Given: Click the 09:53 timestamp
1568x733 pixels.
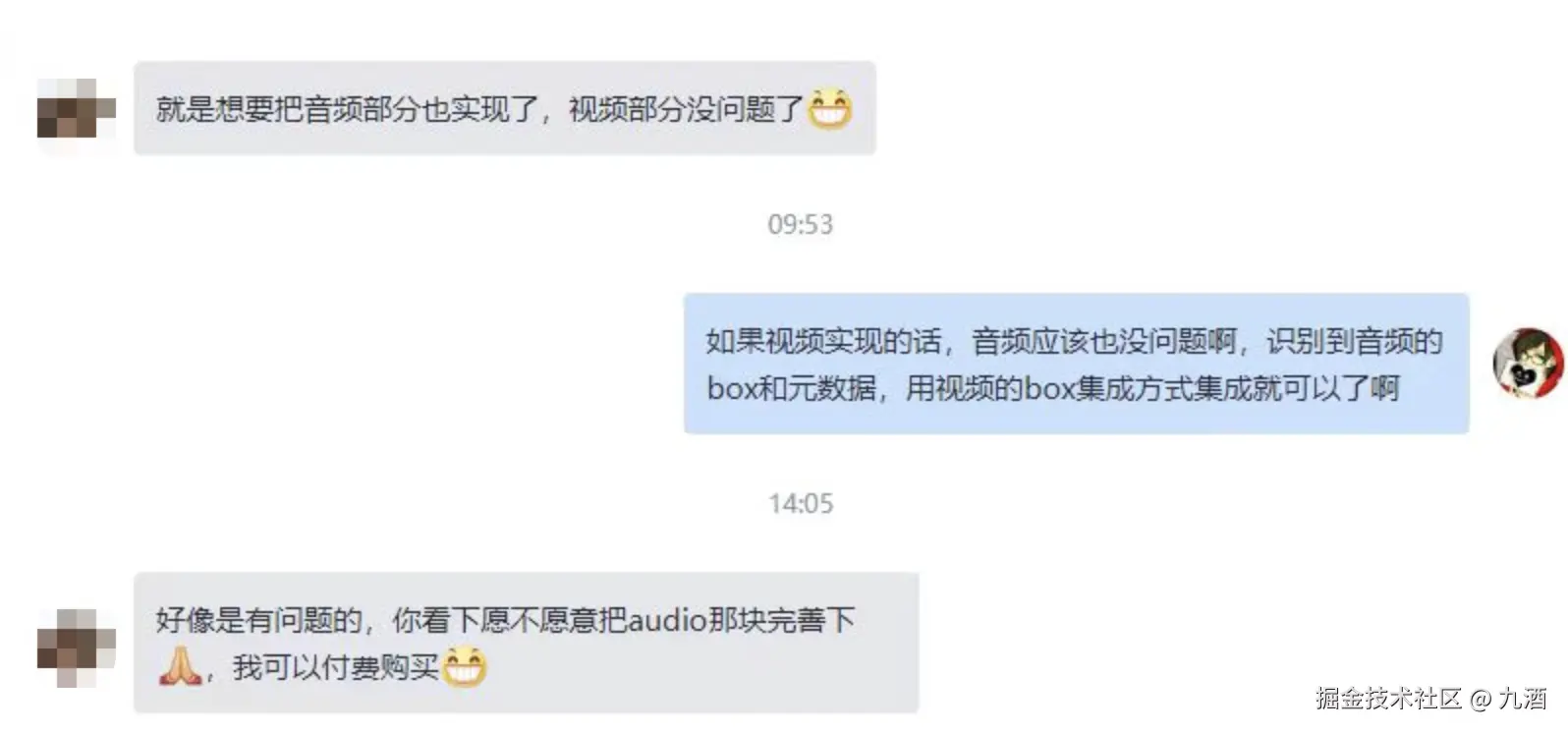Looking at the screenshot, I should 800,224.
